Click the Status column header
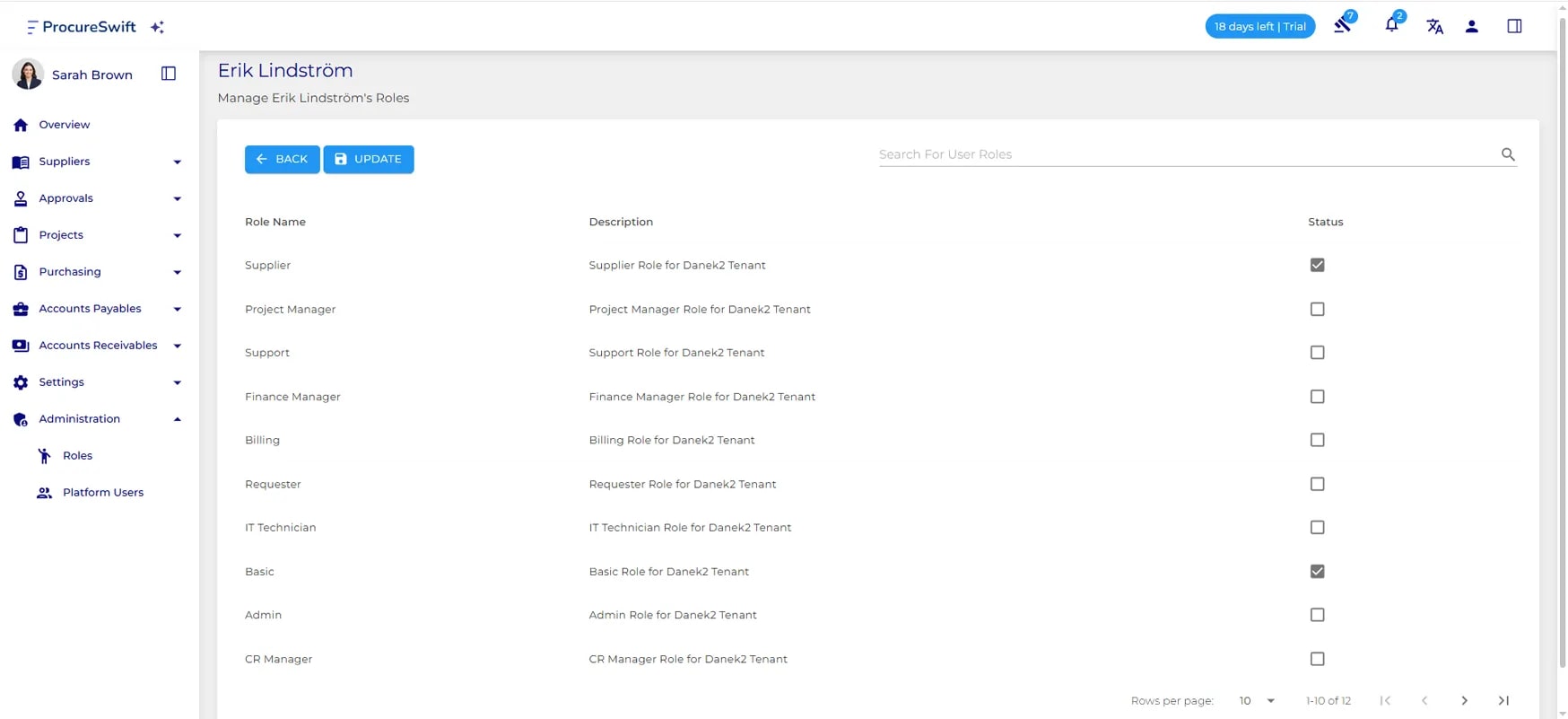Screen dimensions: 1568x719 pyautogui.click(x=1325, y=222)
